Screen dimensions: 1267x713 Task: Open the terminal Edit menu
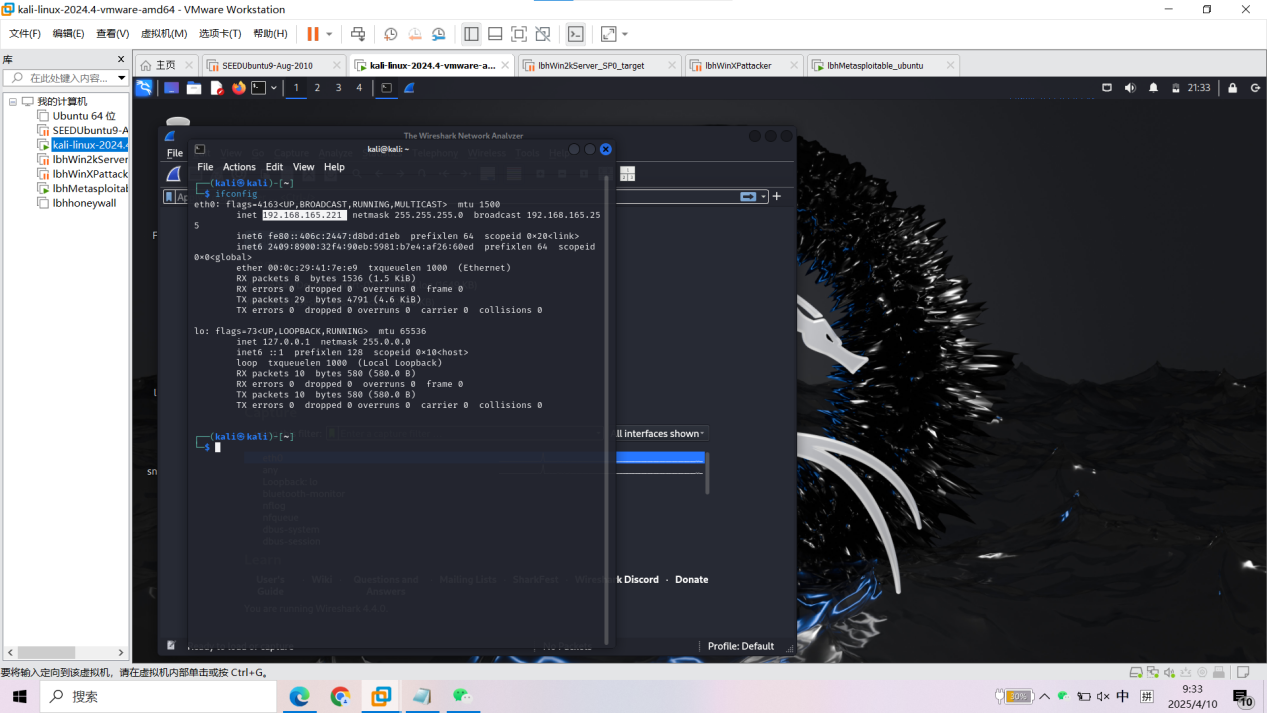click(x=274, y=167)
